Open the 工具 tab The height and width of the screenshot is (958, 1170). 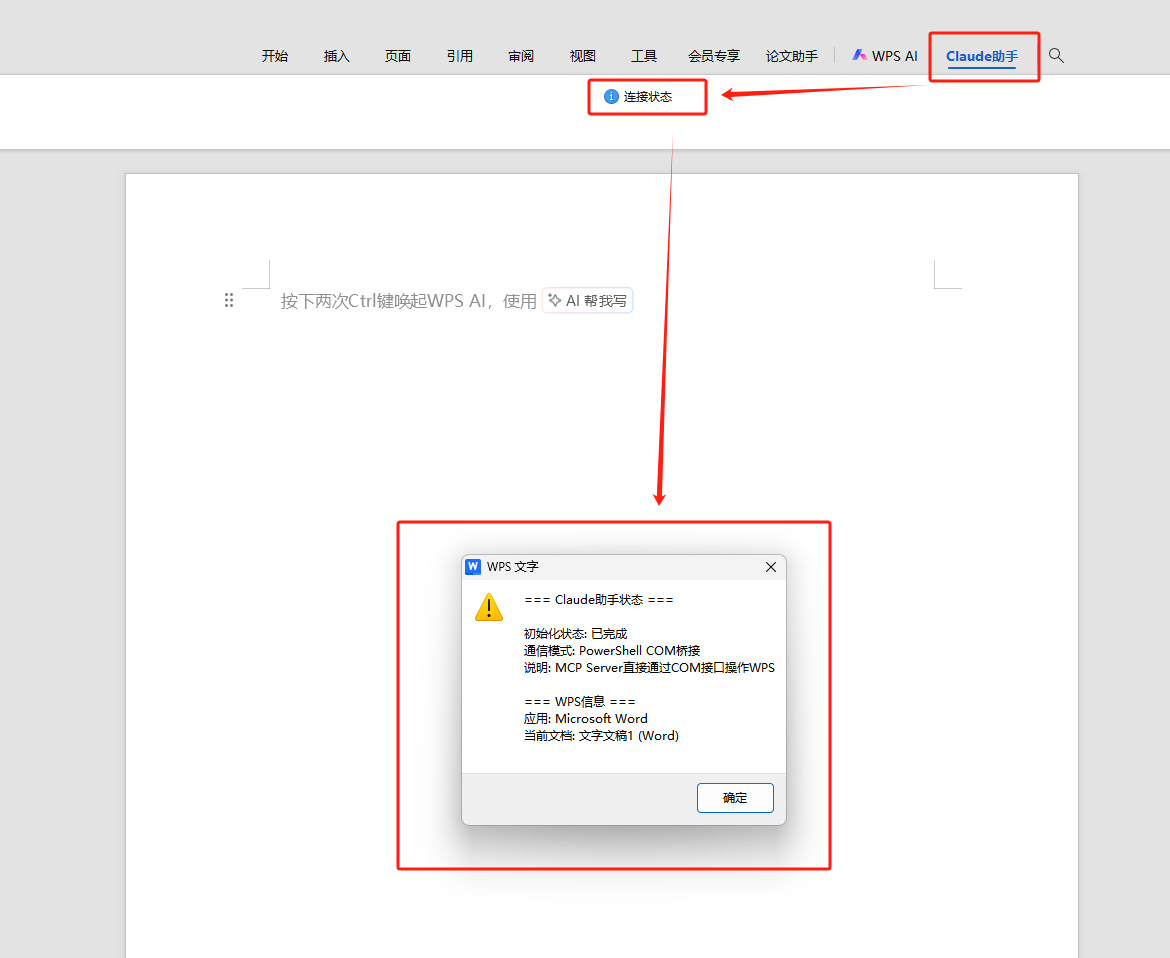point(644,56)
